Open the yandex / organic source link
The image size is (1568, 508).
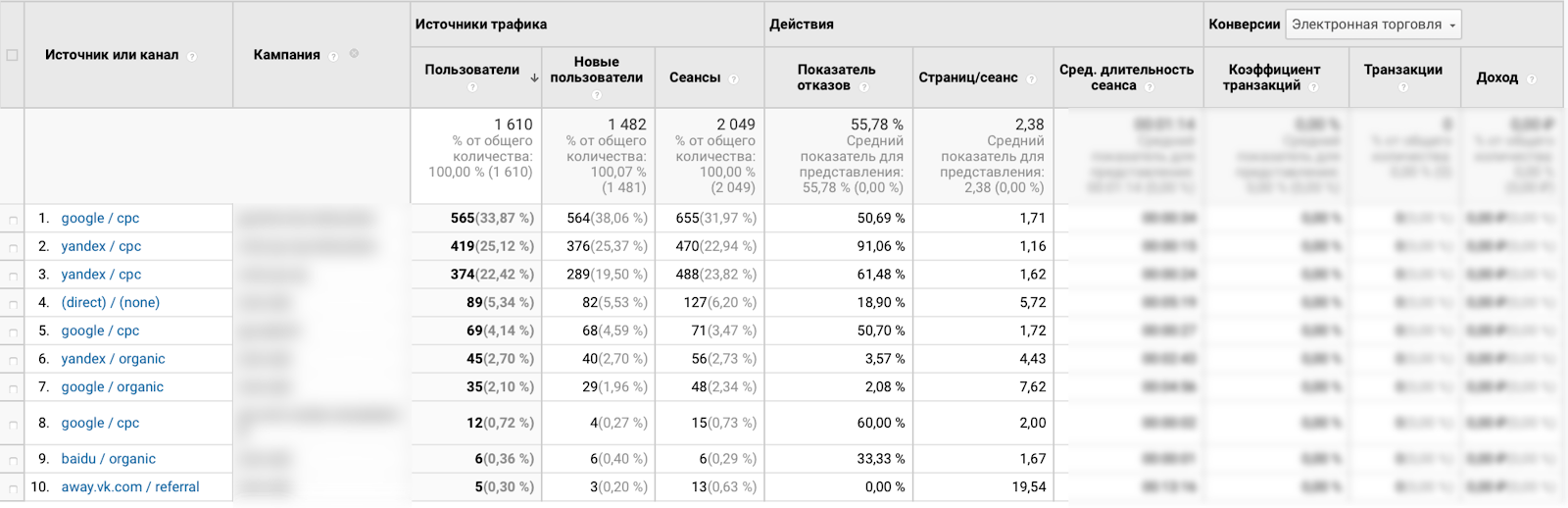tap(113, 359)
